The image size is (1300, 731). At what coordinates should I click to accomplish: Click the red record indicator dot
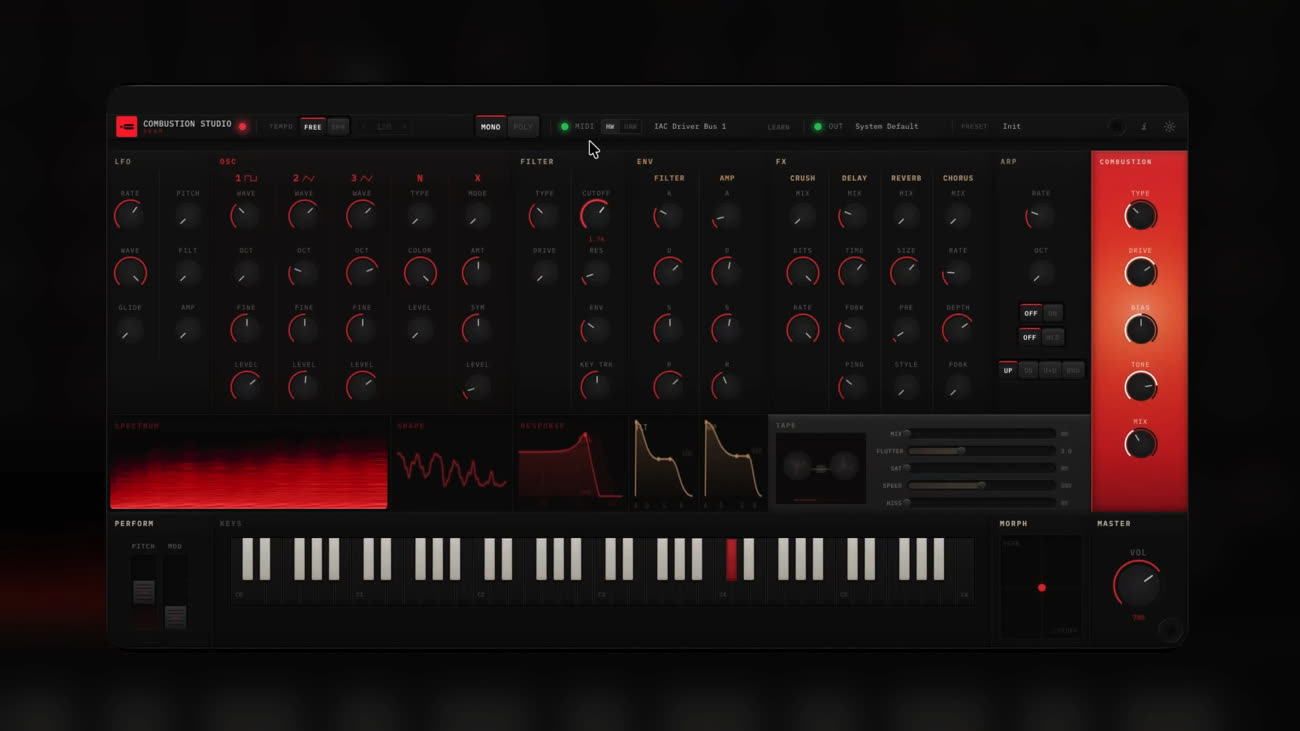242,127
